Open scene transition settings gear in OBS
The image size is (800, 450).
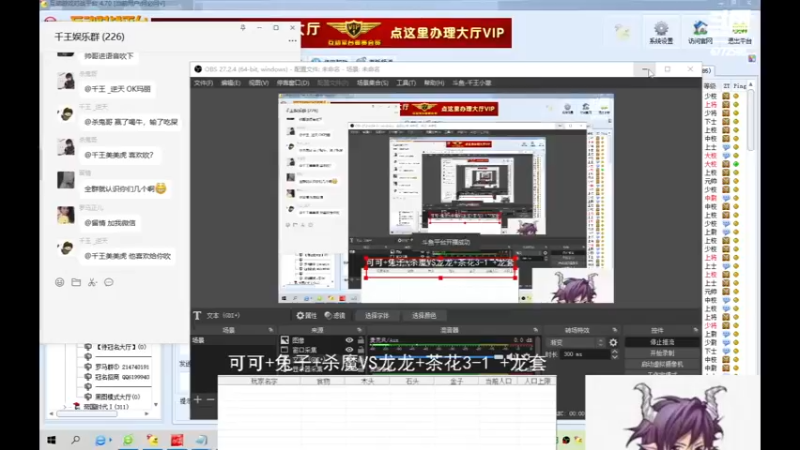click(x=613, y=342)
